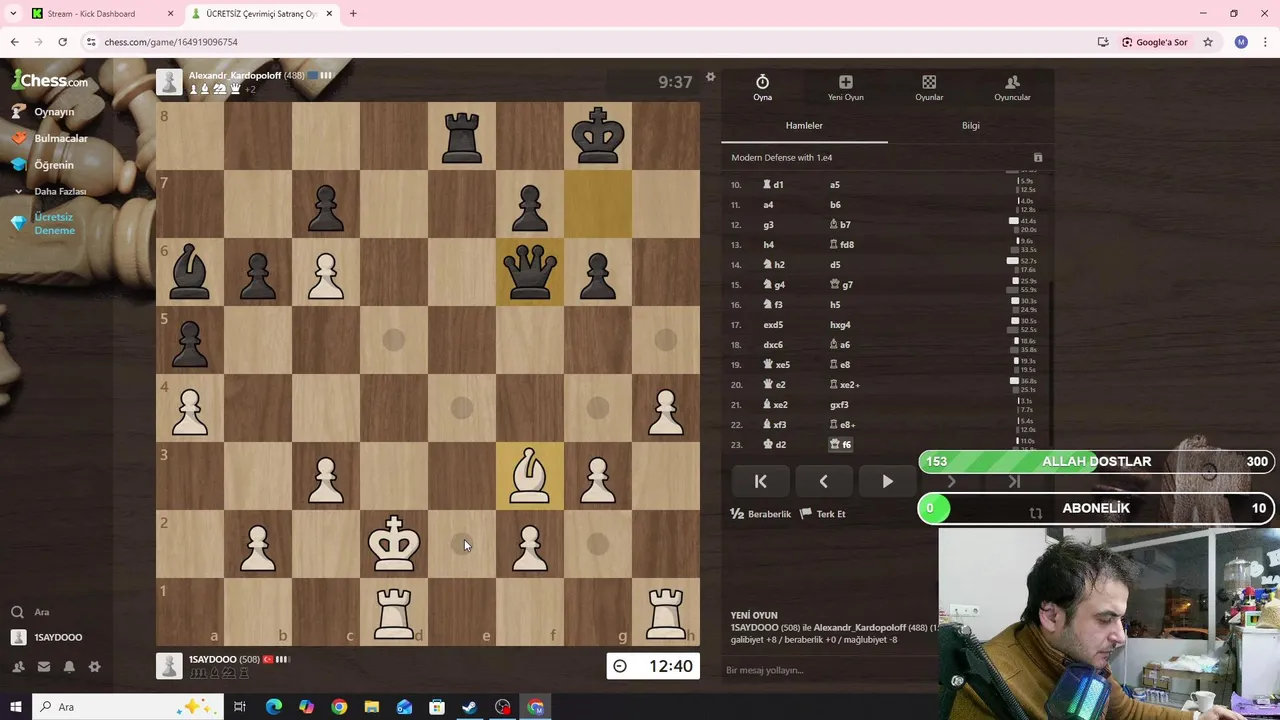Click the chess.com address bar
Image resolution: width=1280 pixels, height=720 pixels.
tap(590, 42)
